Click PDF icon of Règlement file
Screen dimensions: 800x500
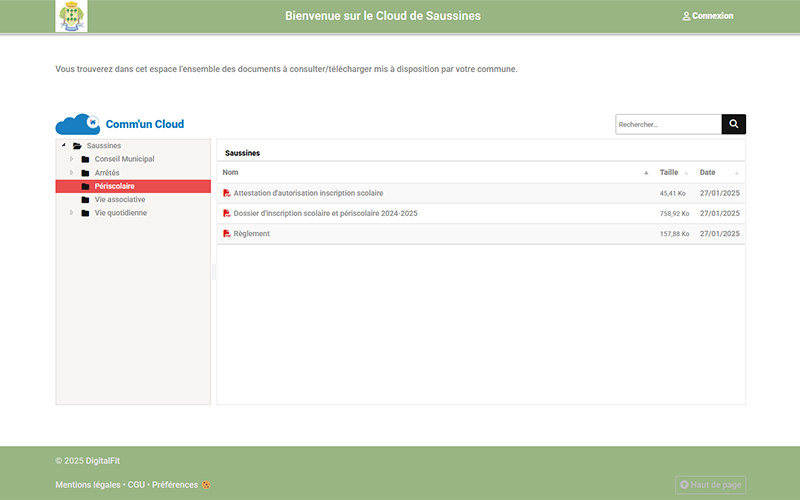pyautogui.click(x=227, y=234)
